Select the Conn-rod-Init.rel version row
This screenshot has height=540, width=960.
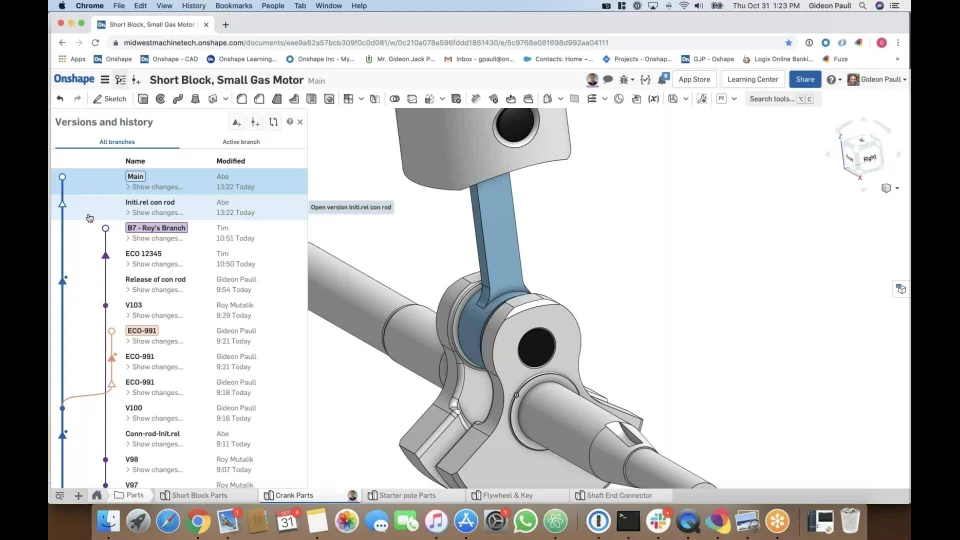179,438
